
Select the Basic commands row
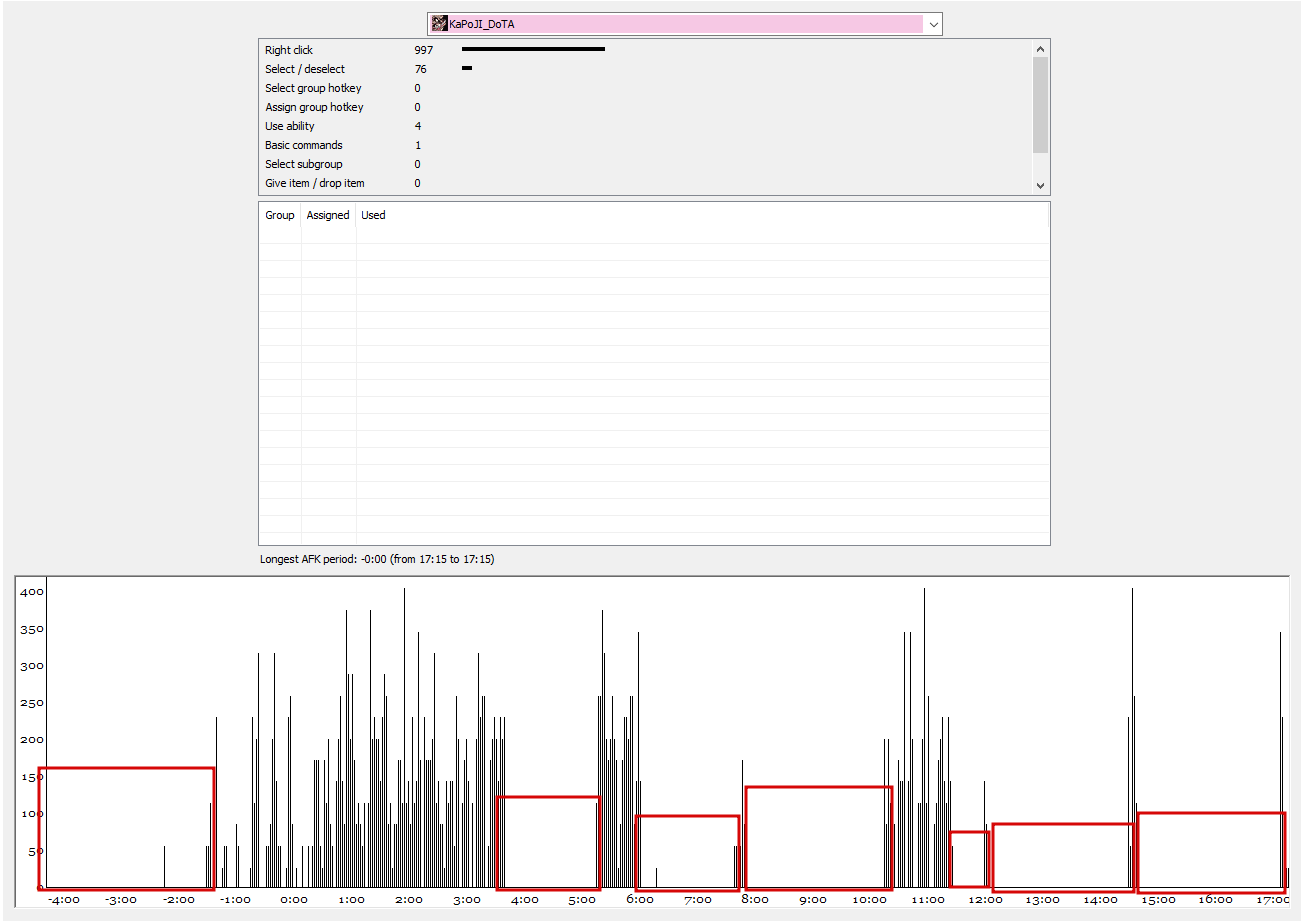pos(645,145)
